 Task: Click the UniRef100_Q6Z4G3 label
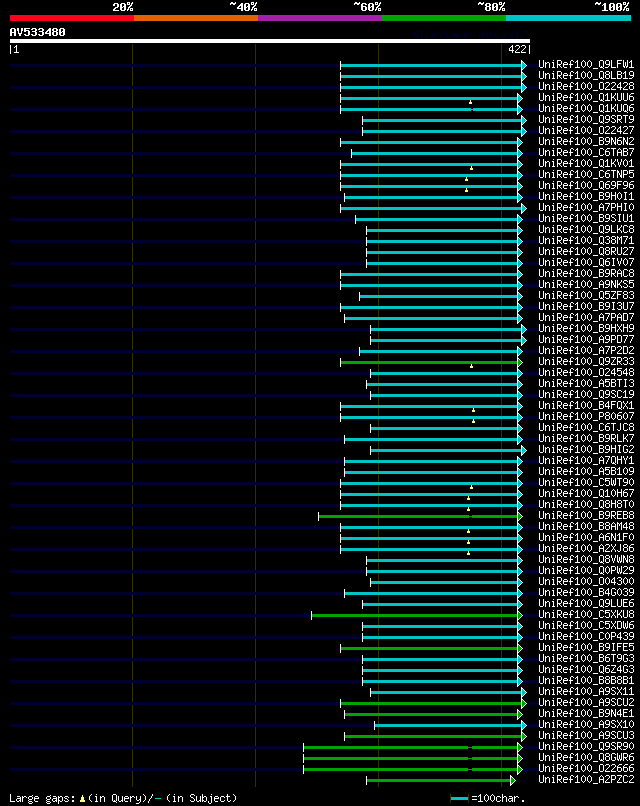(586, 670)
